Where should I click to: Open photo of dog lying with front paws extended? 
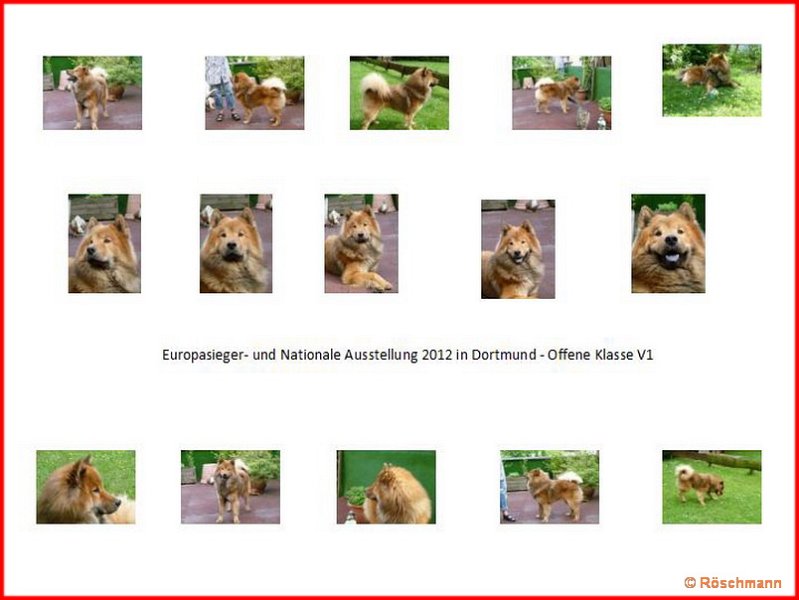[361, 243]
